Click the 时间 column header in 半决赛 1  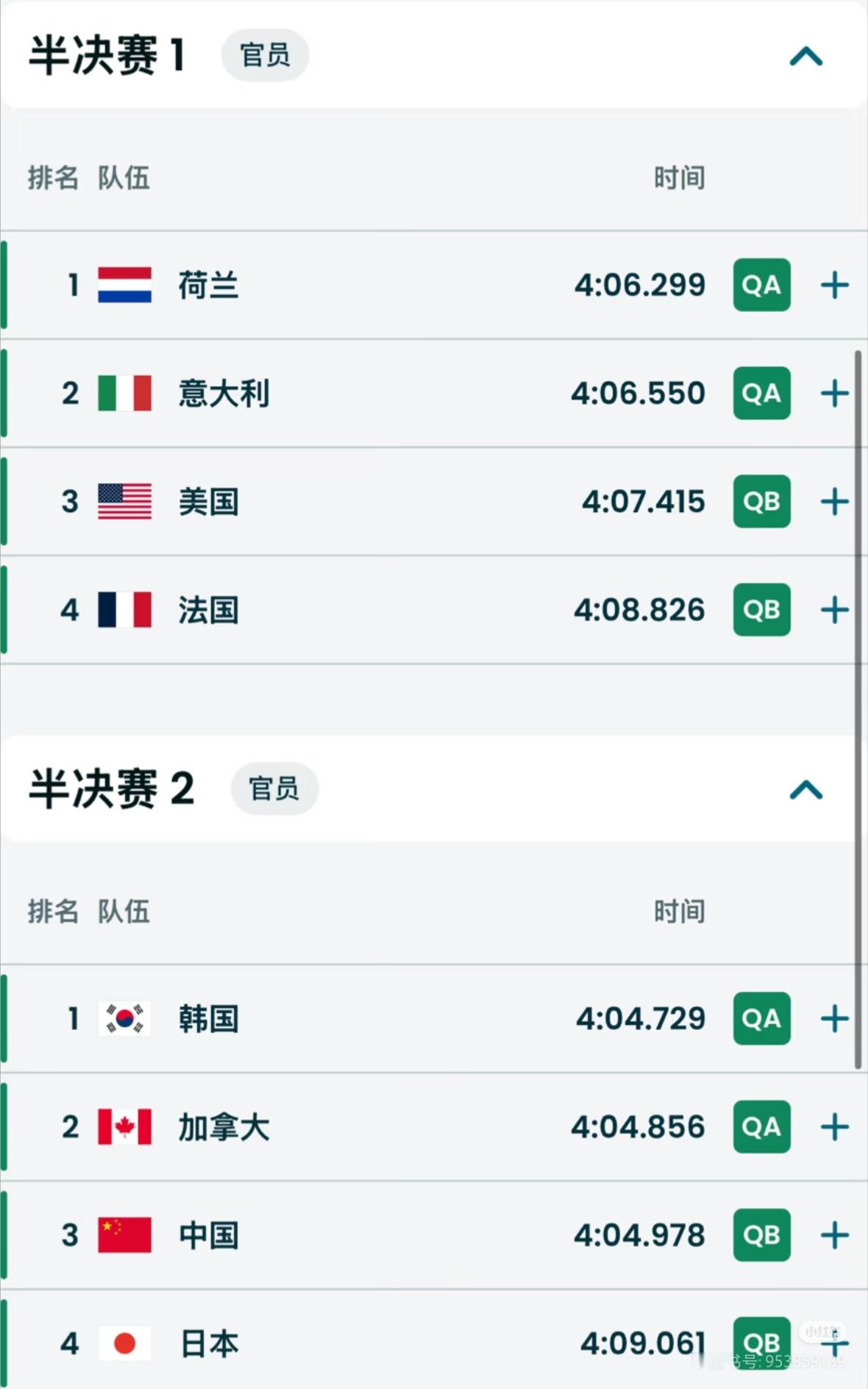pyautogui.click(x=679, y=178)
